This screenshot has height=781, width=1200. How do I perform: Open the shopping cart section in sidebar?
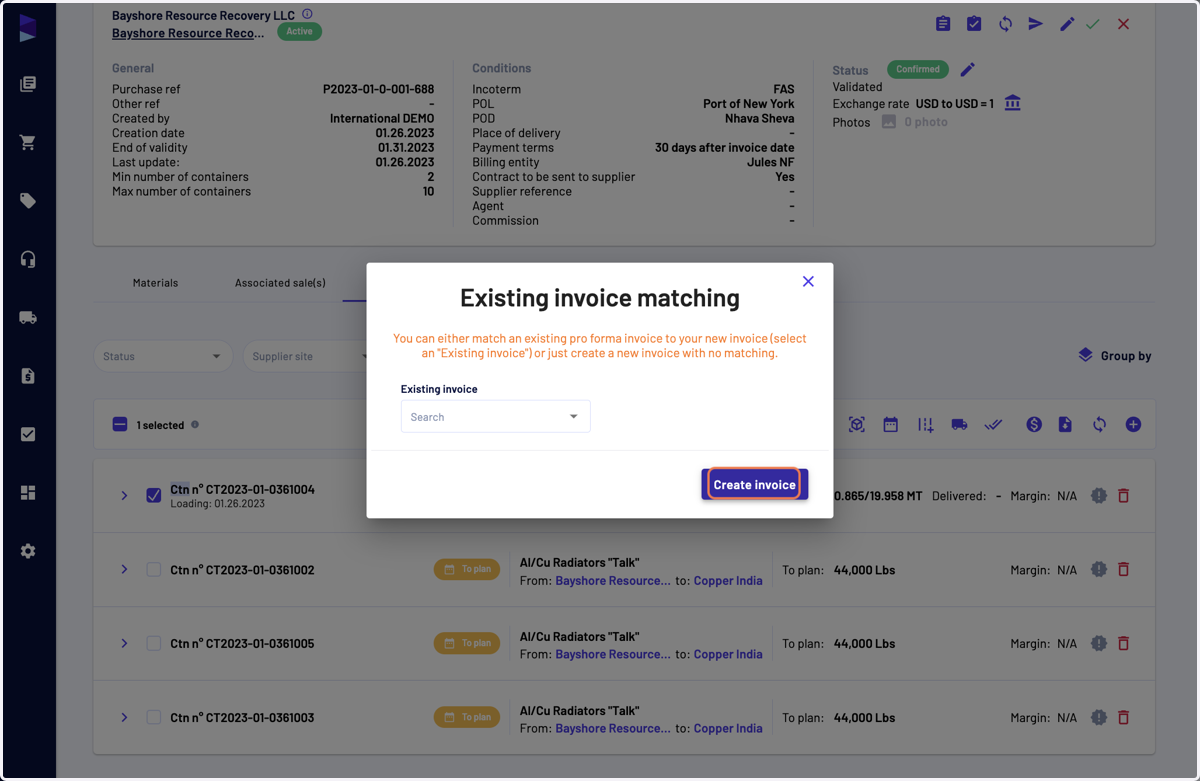[28, 143]
